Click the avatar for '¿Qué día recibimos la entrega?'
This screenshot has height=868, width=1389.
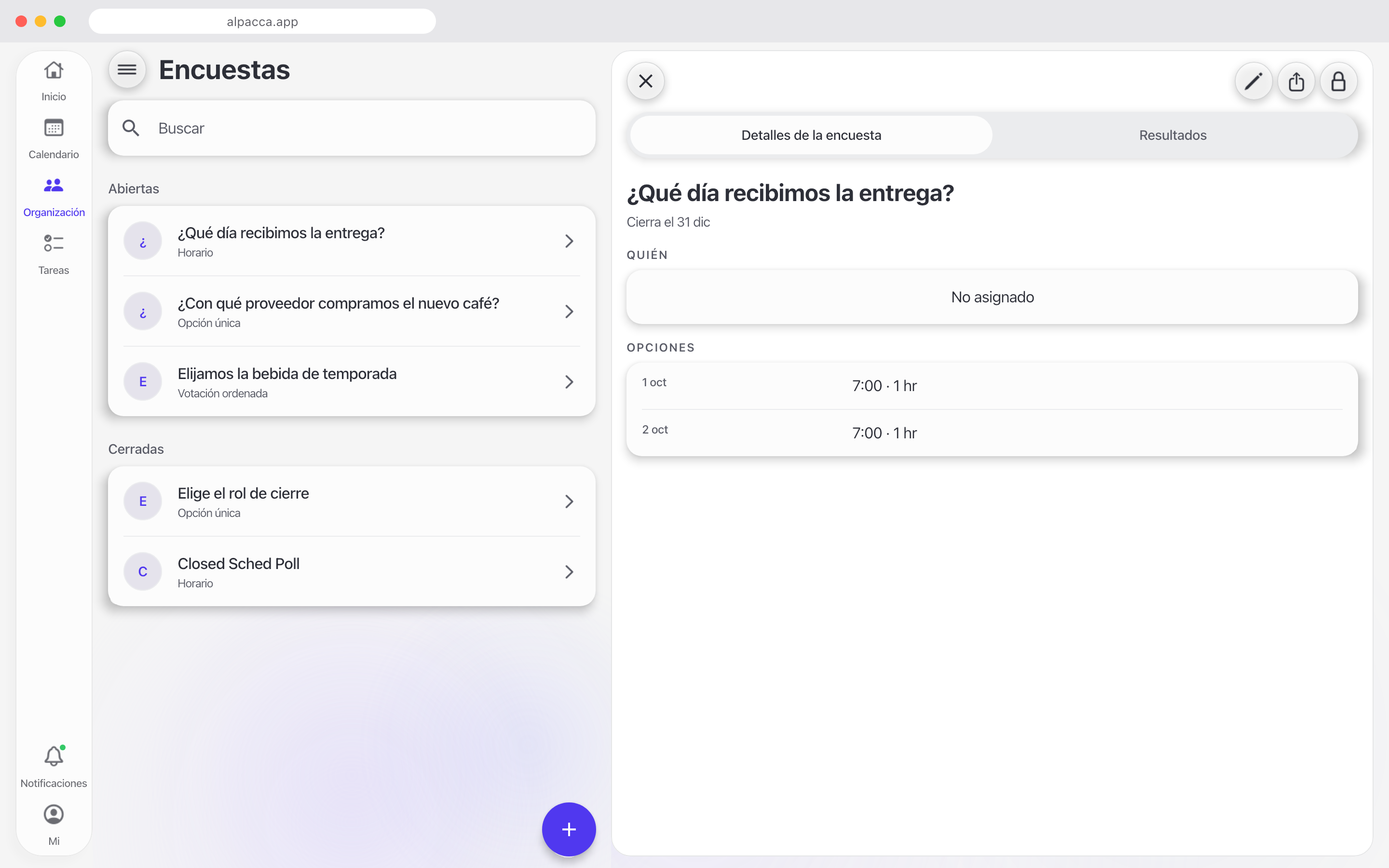coord(143,241)
